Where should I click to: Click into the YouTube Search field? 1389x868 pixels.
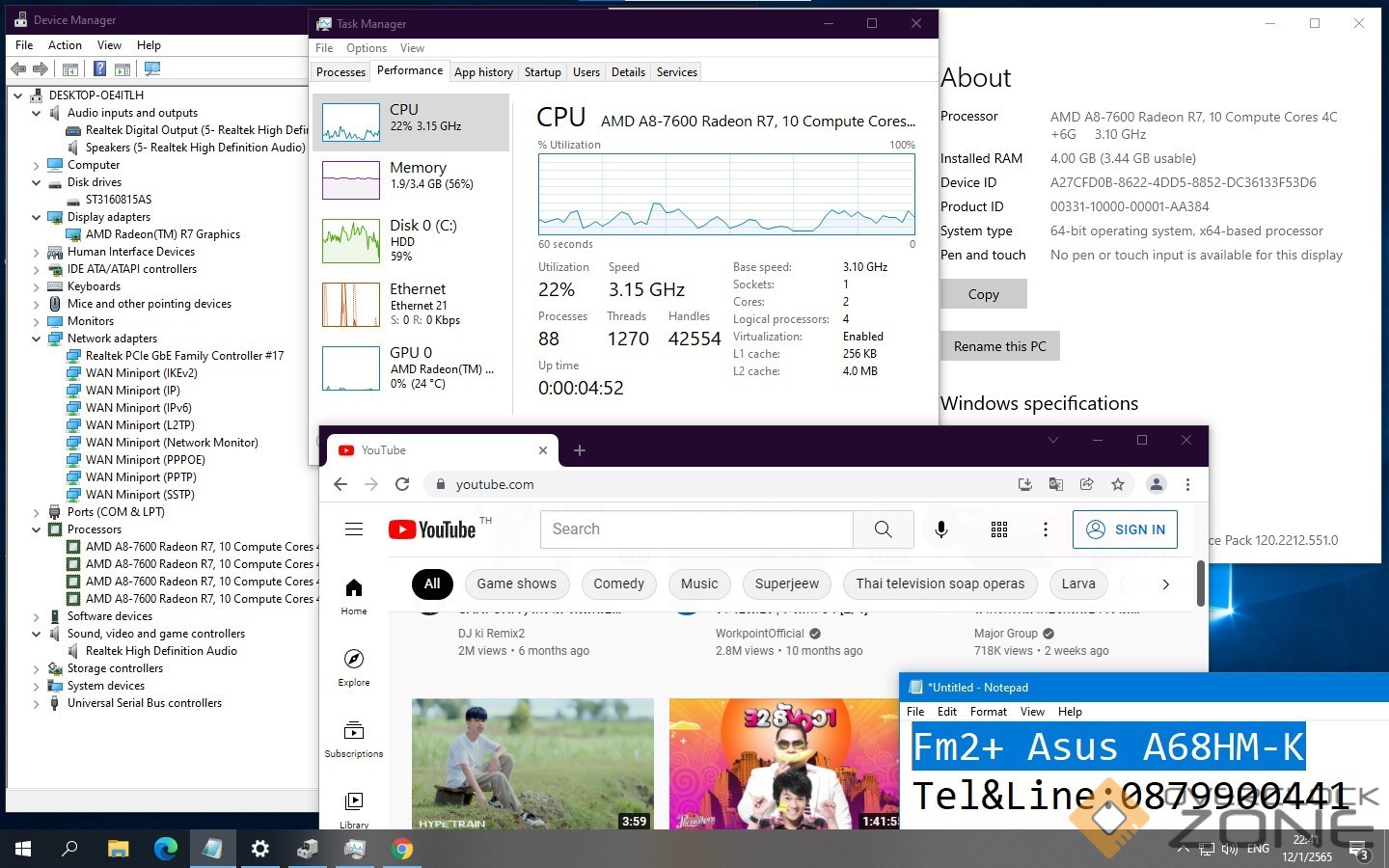[696, 529]
